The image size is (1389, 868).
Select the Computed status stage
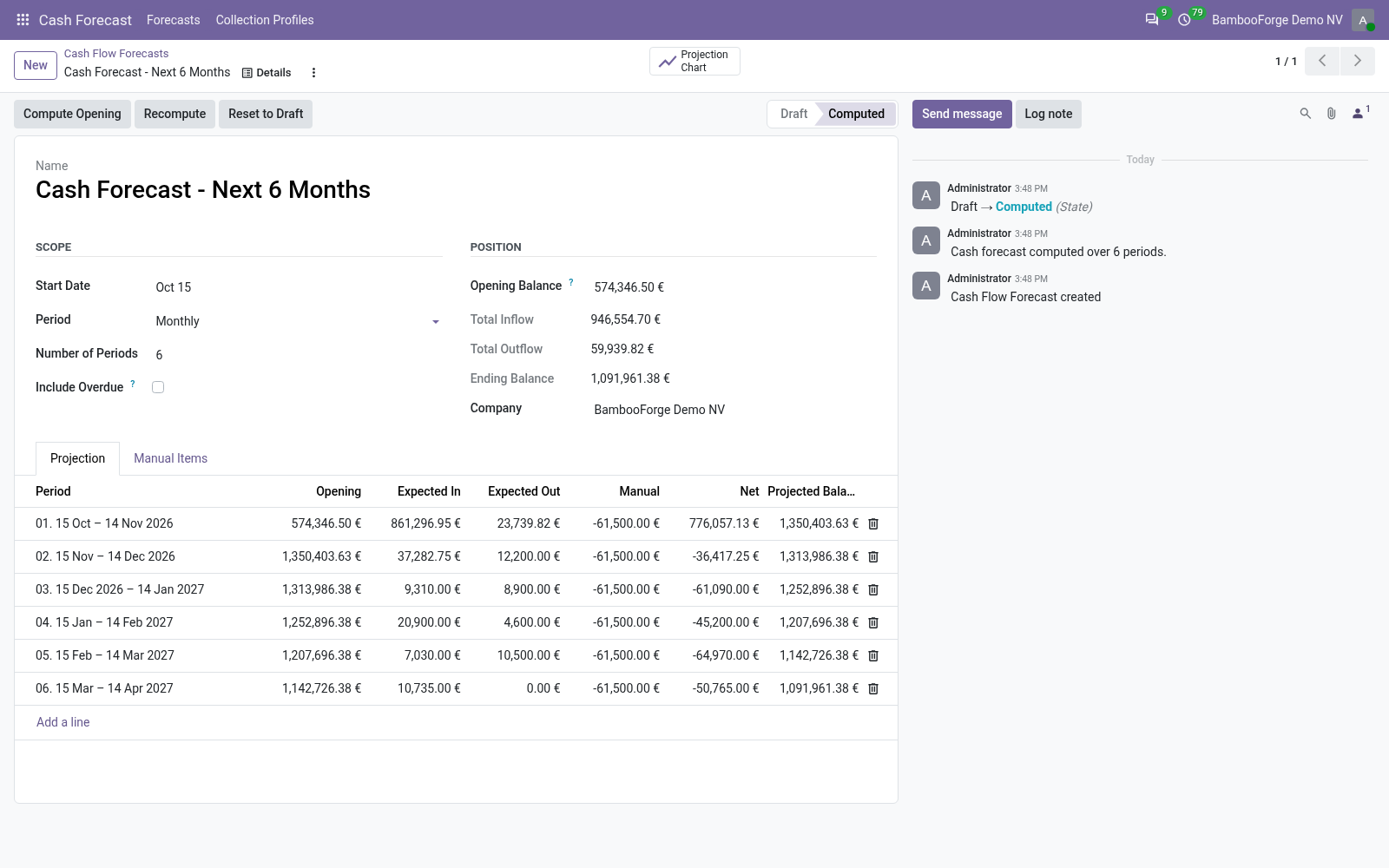pos(856,114)
